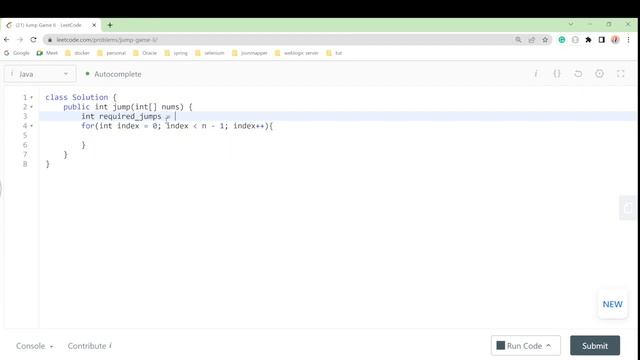Go forward using browser forward arrow

point(20,40)
